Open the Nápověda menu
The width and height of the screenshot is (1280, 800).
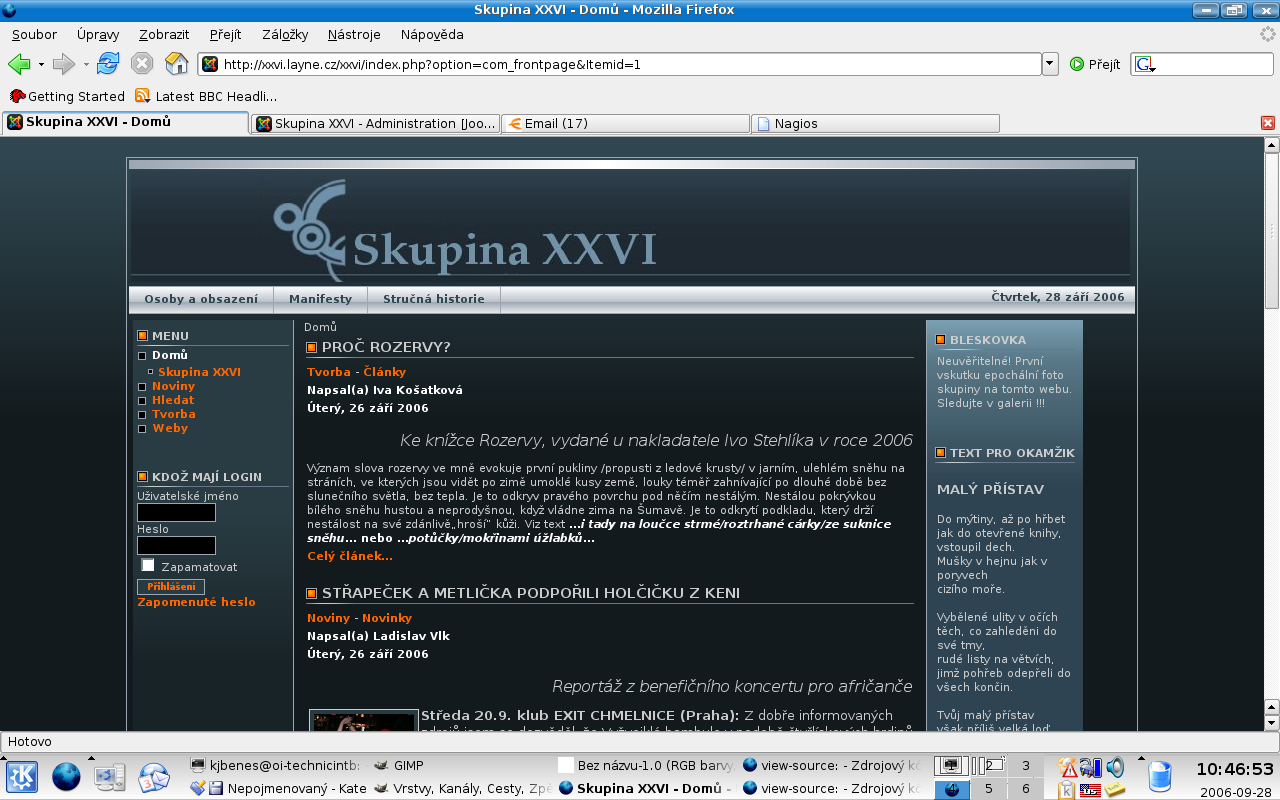coord(432,34)
